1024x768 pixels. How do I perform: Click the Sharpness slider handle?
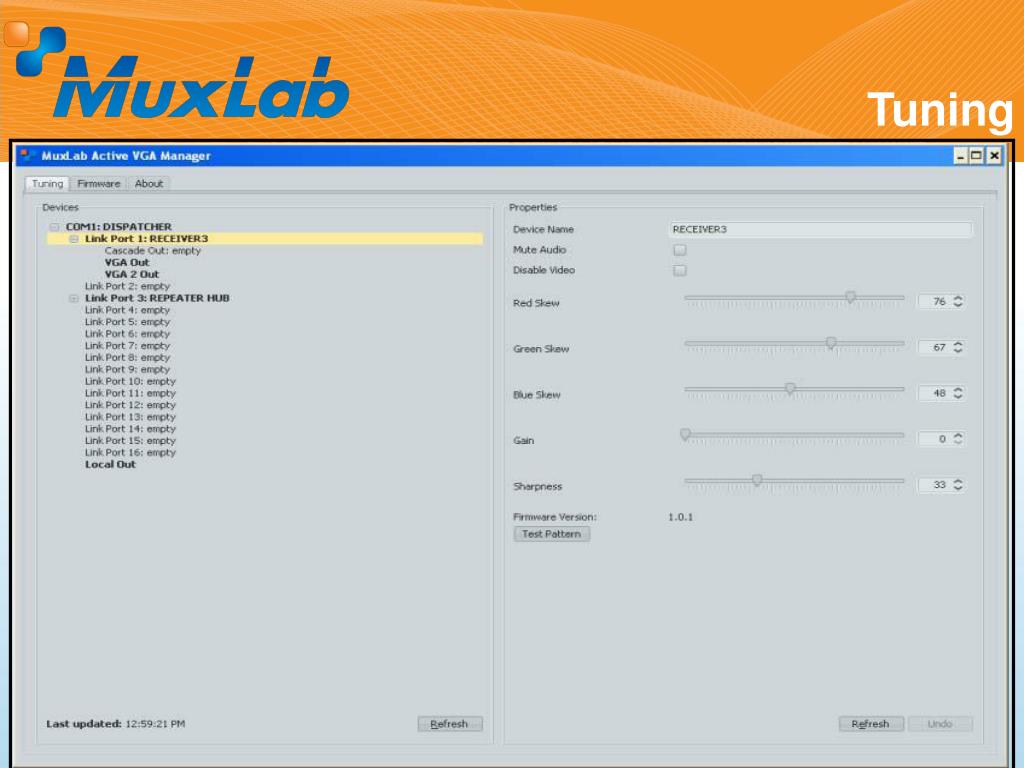(757, 481)
